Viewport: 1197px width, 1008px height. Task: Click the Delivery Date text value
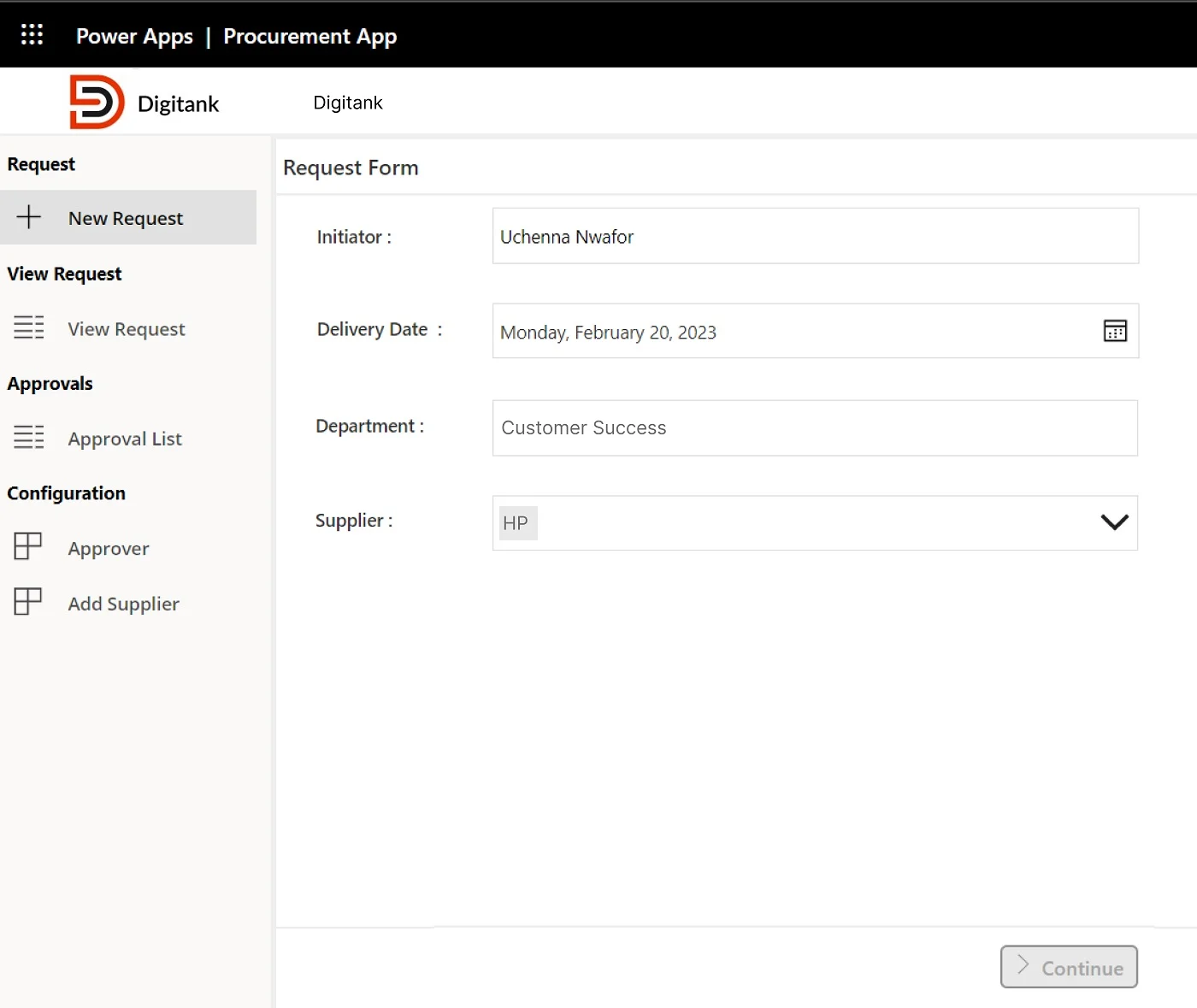tap(608, 333)
